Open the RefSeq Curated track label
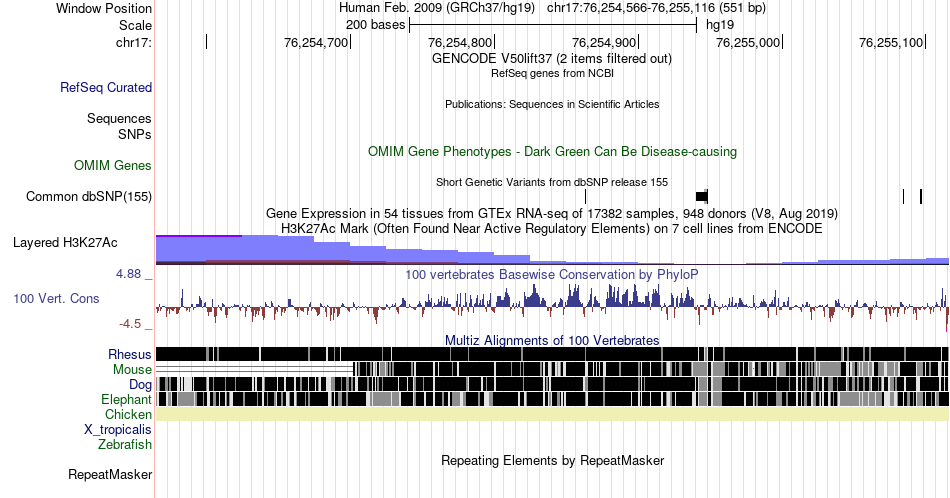The image size is (950, 498). pos(106,87)
